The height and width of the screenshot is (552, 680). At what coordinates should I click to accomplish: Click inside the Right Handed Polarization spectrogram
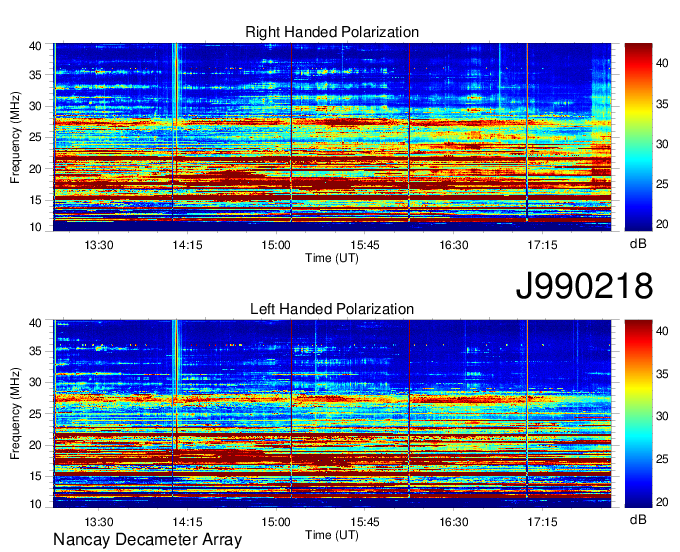(332, 137)
